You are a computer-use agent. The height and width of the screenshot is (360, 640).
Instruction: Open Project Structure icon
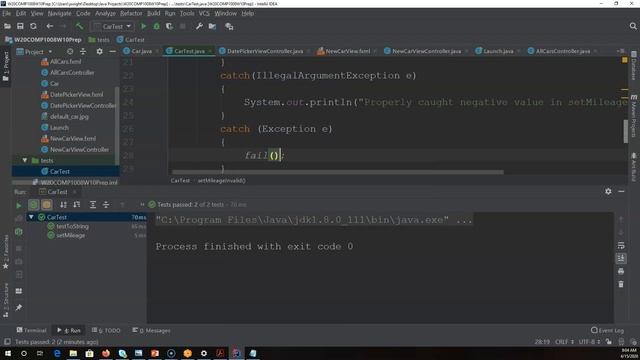[x=212, y=27]
